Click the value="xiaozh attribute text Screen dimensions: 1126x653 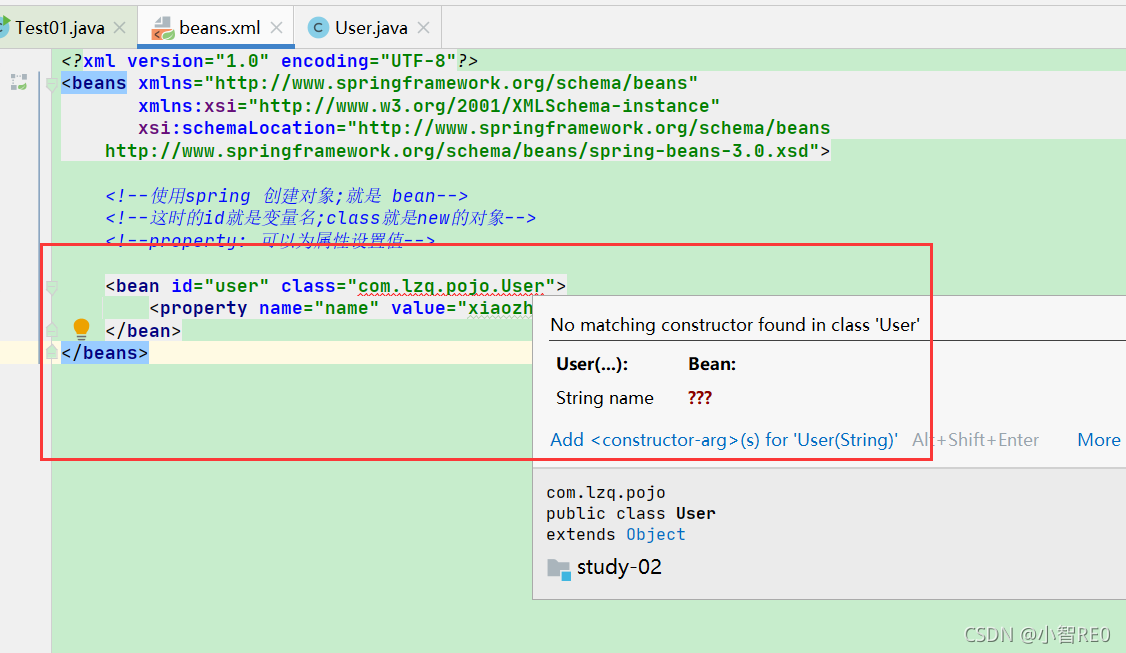click(x=462, y=308)
